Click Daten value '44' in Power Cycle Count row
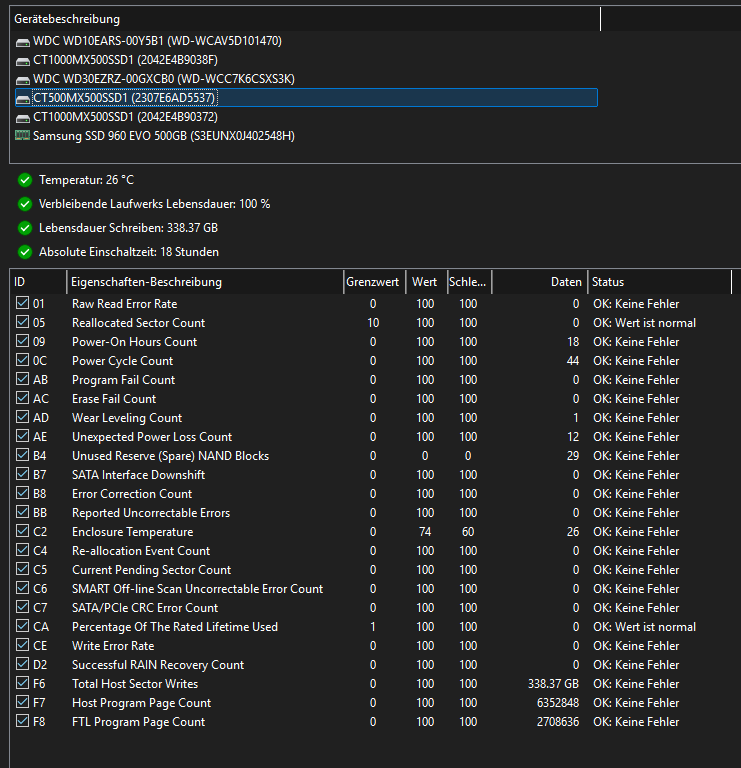This screenshot has width=741, height=768. click(573, 361)
